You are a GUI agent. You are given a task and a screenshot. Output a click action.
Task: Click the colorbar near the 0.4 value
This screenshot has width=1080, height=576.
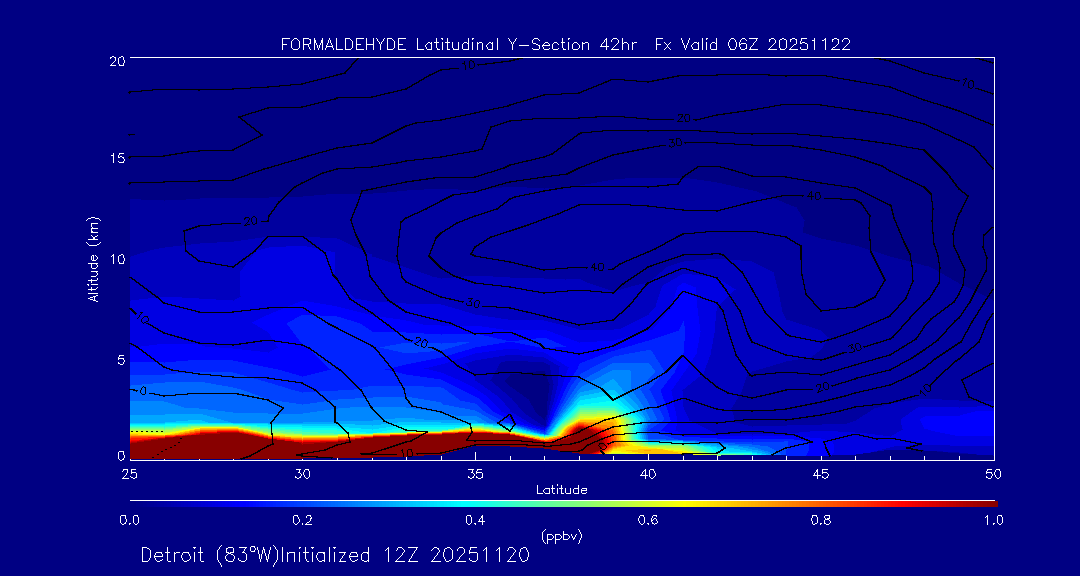476,502
